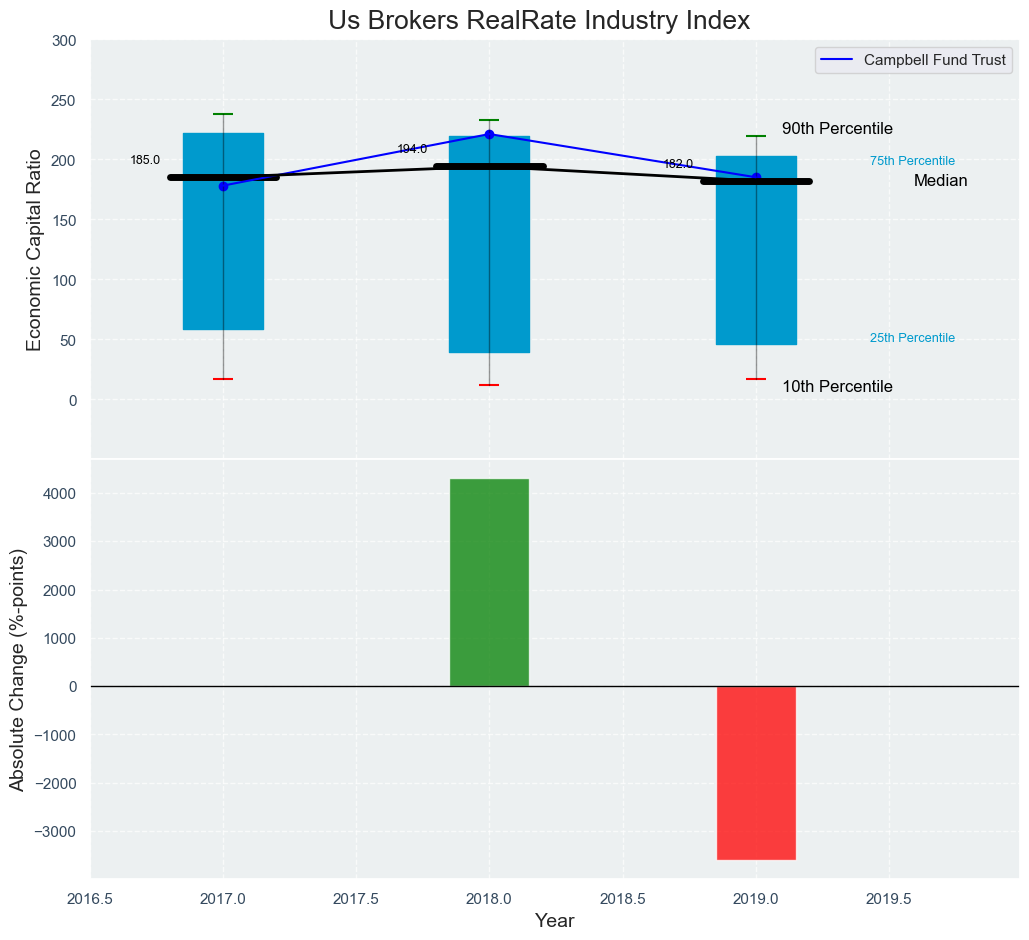The width and height of the screenshot is (1029, 940).
Task: Click the 25th Percentile label
Action: point(912,338)
